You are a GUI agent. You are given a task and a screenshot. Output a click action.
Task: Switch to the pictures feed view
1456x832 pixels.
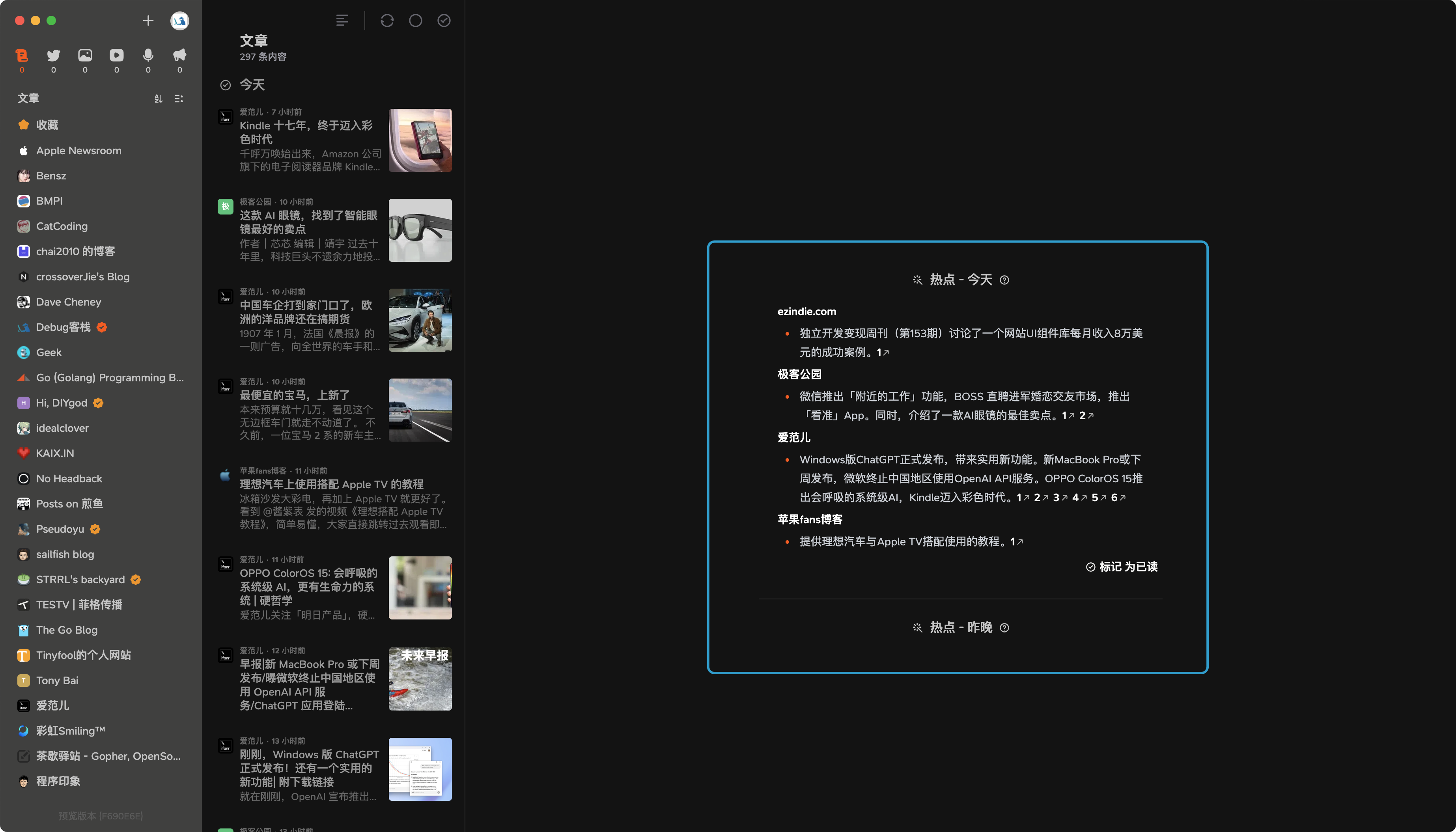click(x=85, y=56)
